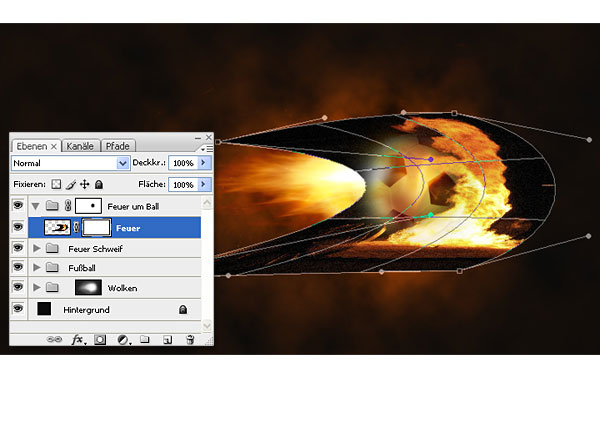Click the Feuer layer mask link icon
The width and height of the screenshot is (600, 427).
[x=76, y=227]
